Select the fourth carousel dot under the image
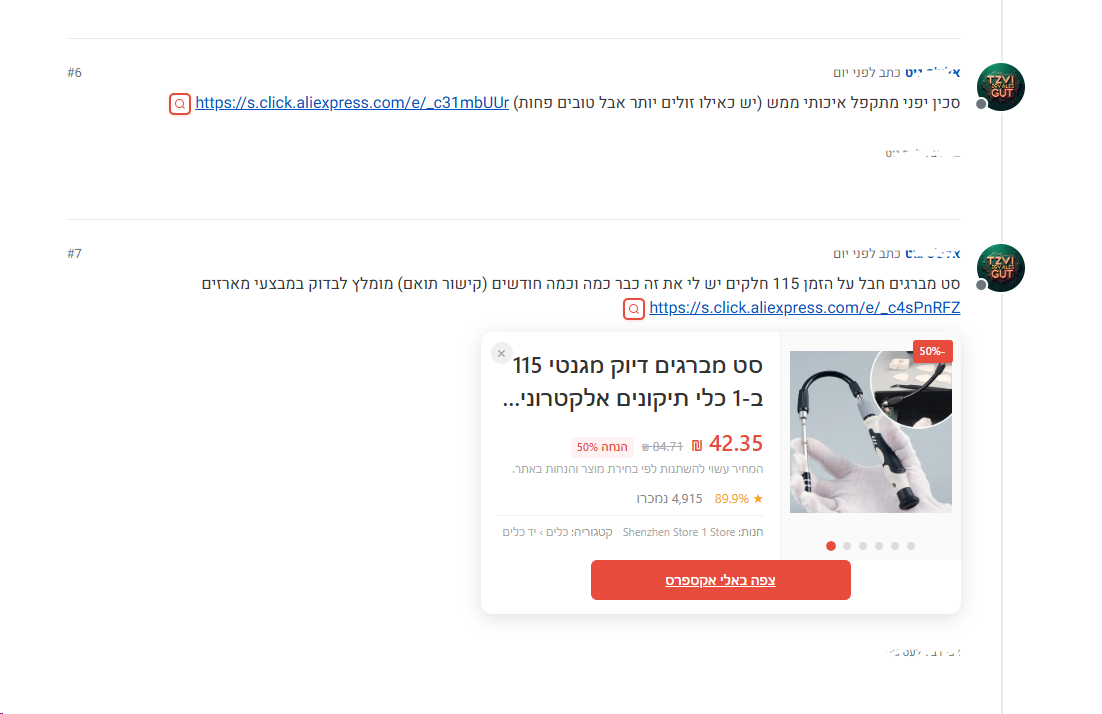This screenshot has width=1102, height=714. [x=879, y=546]
